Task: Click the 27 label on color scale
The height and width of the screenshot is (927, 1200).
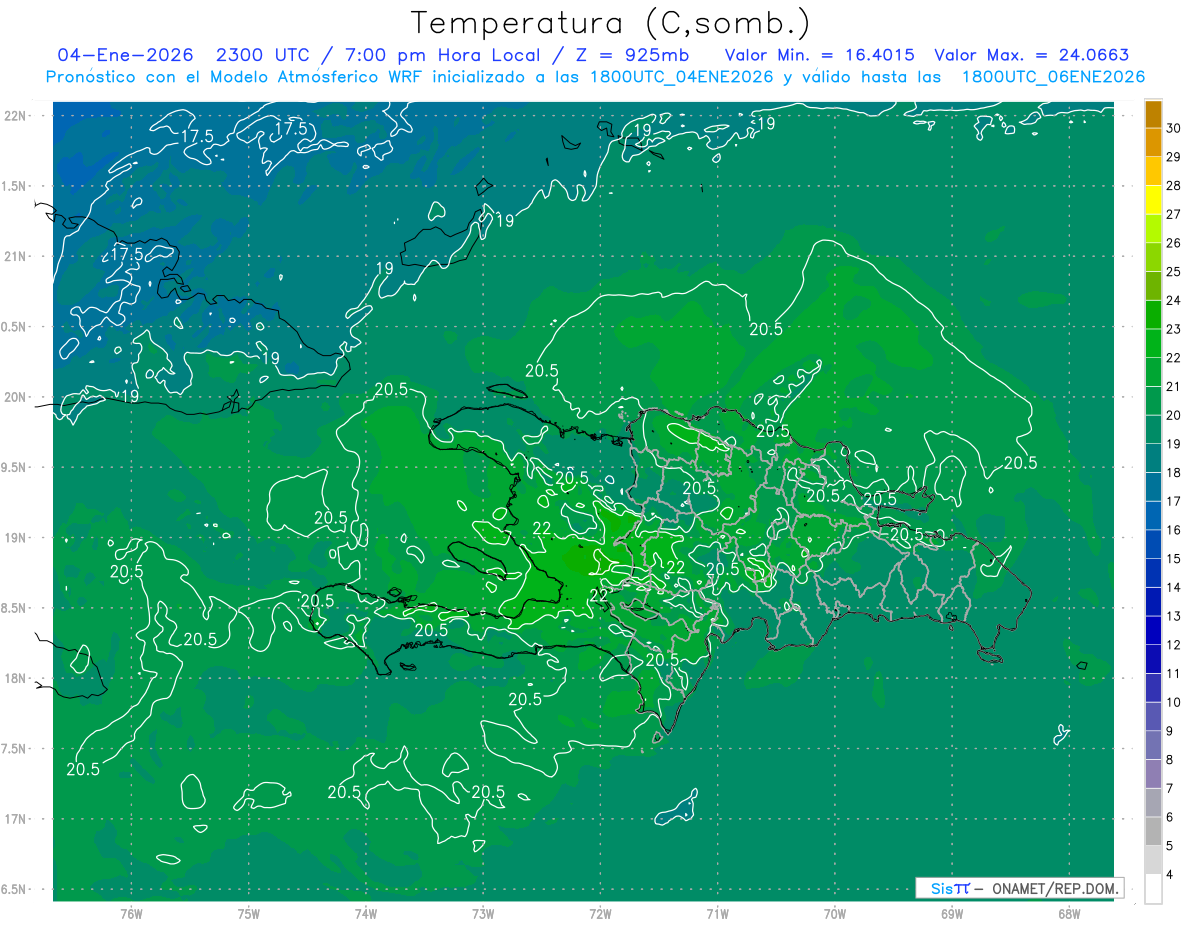Action: click(x=1174, y=214)
